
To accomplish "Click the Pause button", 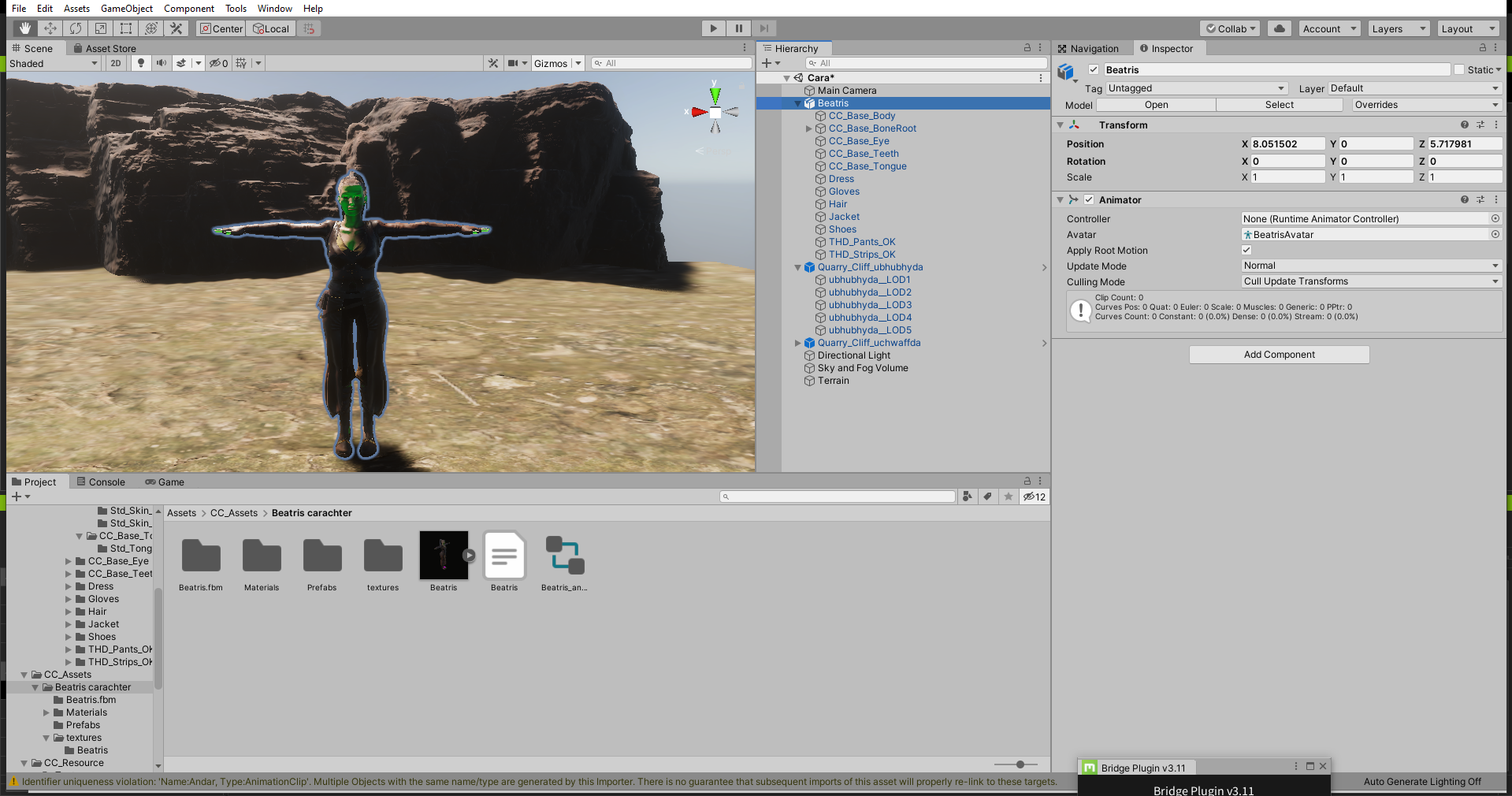I will [738, 28].
